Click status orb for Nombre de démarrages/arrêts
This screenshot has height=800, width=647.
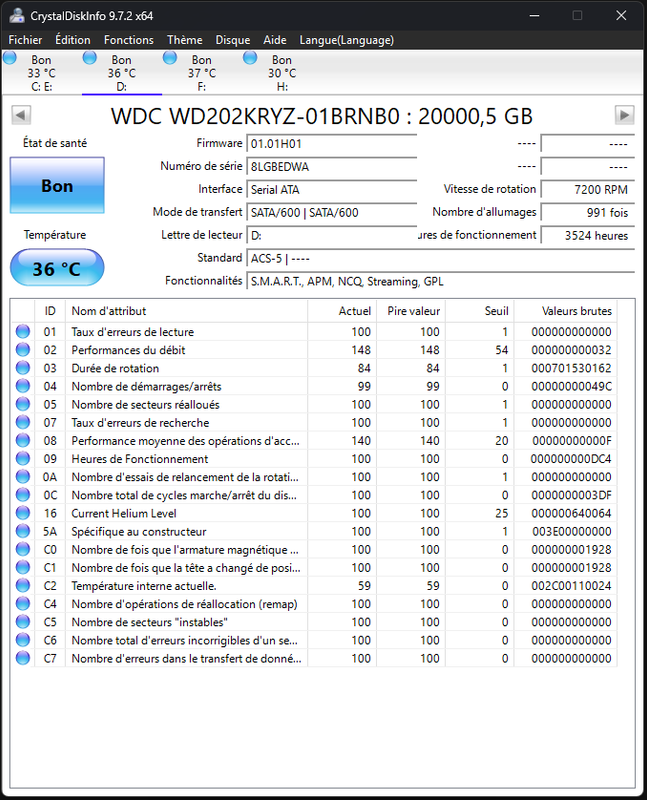coord(23,386)
